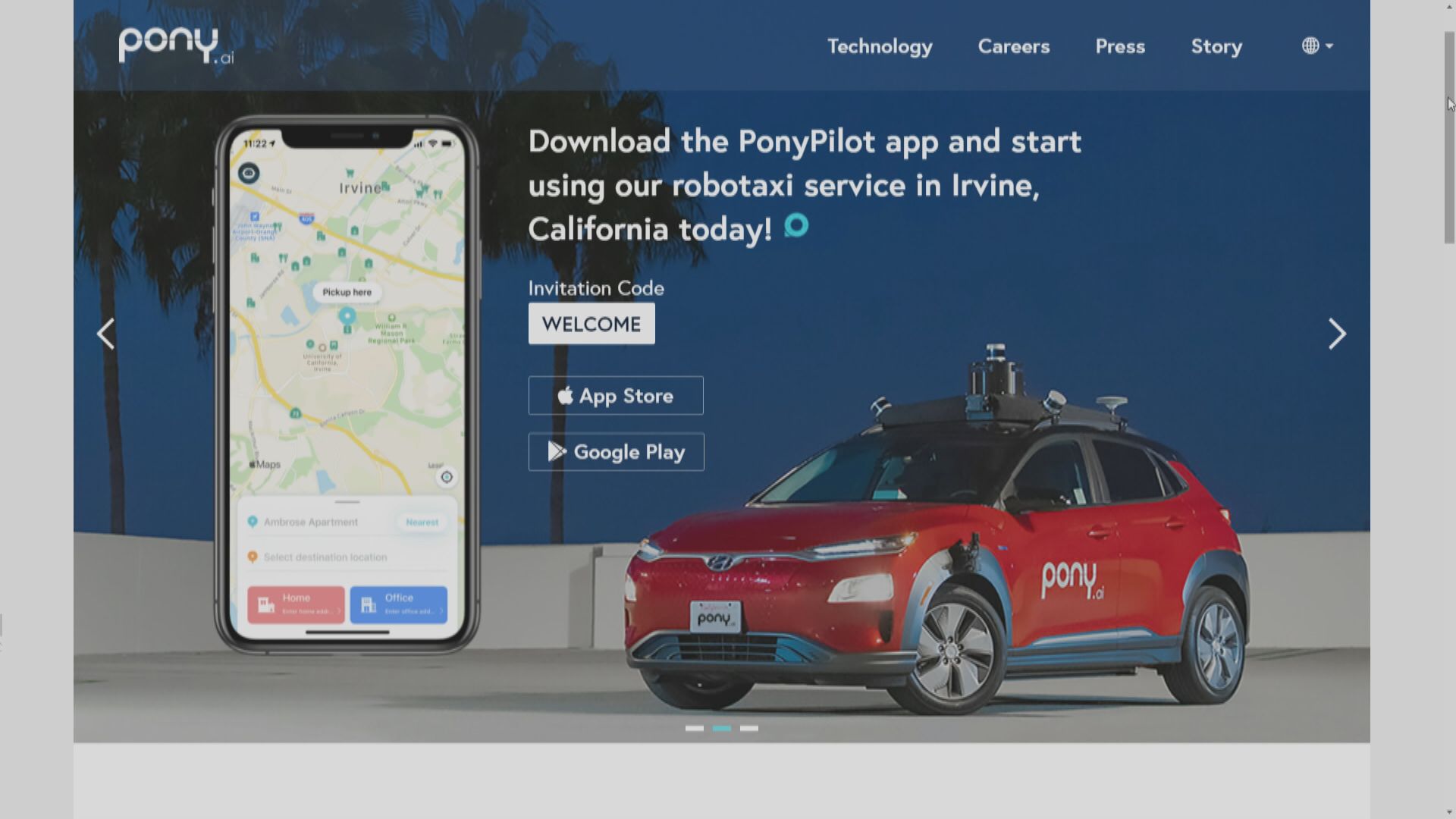Select the Careers menu tab
This screenshot has height=819, width=1456.
click(x=1013, y=46)
